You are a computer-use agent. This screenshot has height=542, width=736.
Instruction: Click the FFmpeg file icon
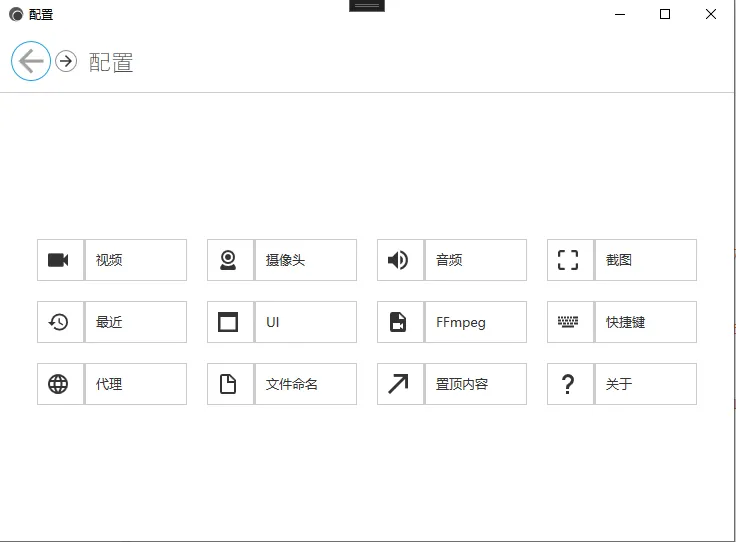tap(398, 322)
